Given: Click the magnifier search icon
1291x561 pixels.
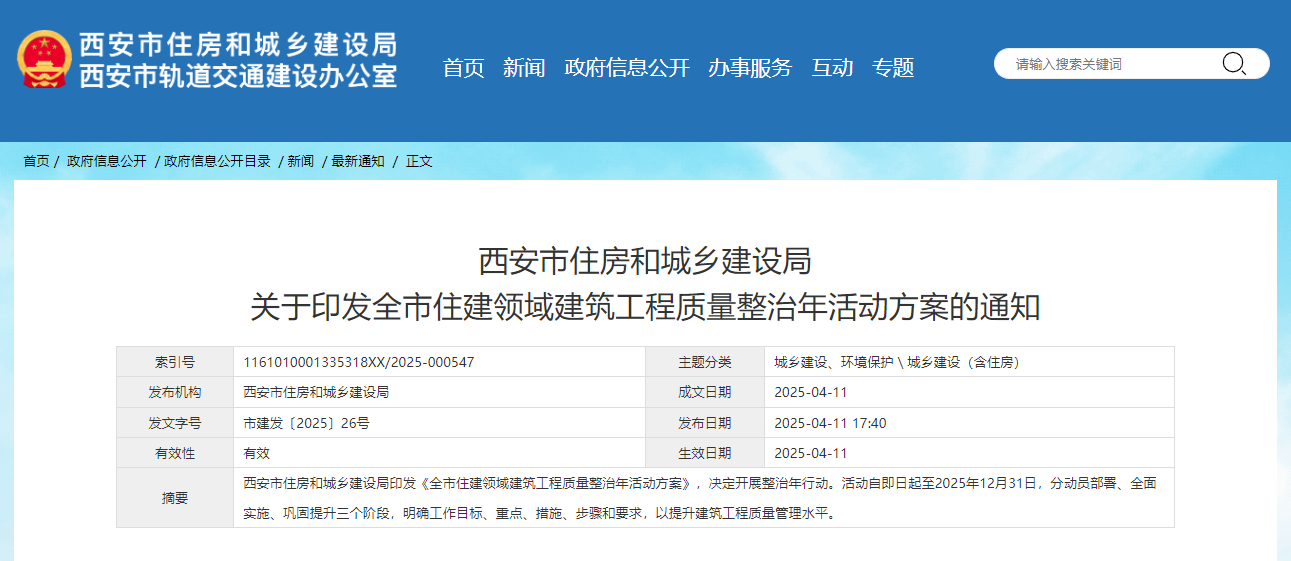Looking at the screenshot, I should click(1233, 64).
